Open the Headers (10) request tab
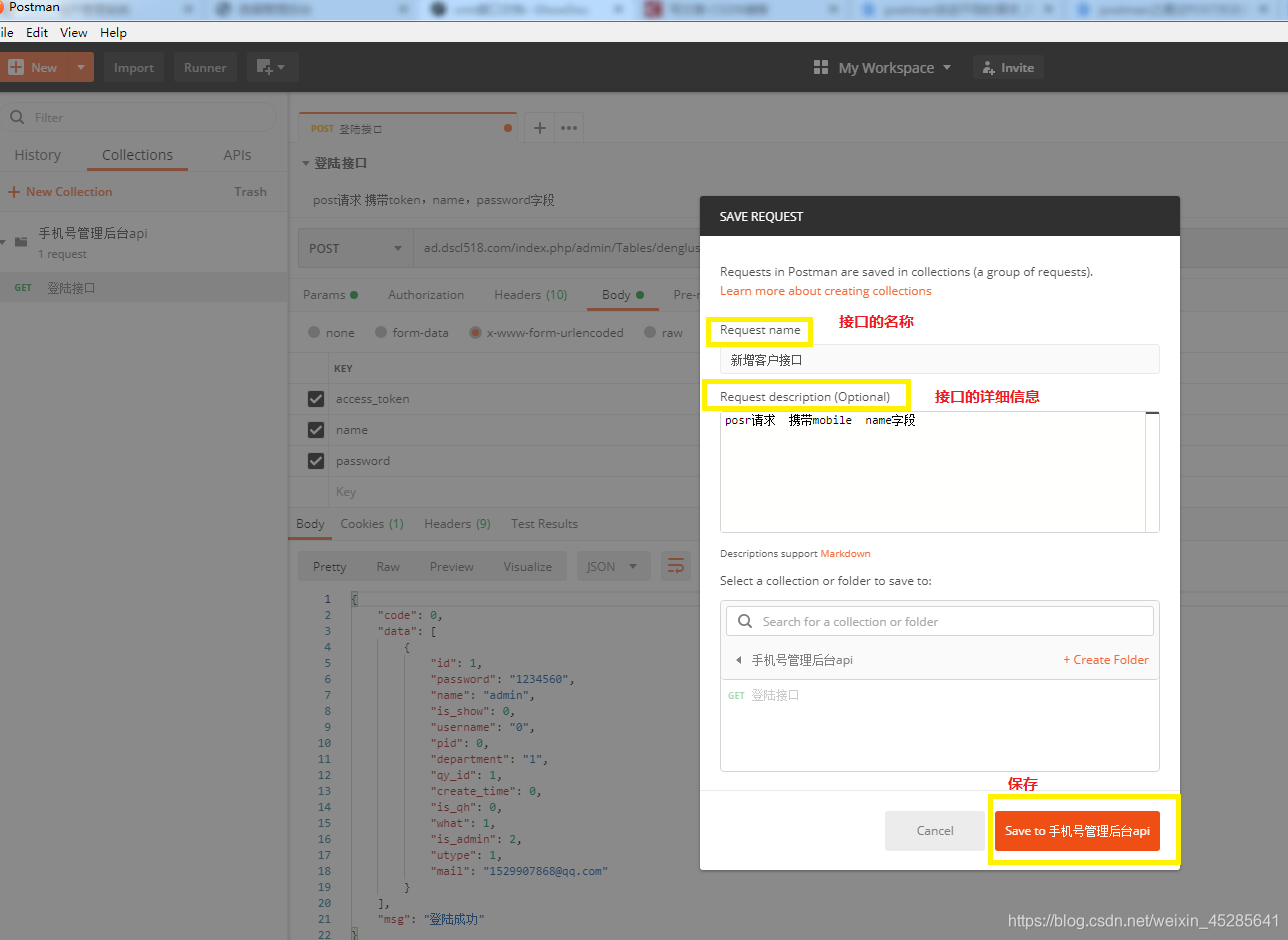This screenshot has height=940, width=1288. pos(530,295)
